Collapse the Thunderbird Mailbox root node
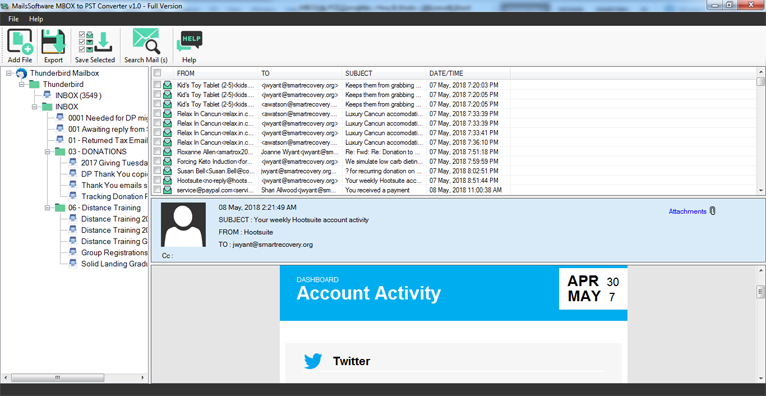 (x=9, y=73)
